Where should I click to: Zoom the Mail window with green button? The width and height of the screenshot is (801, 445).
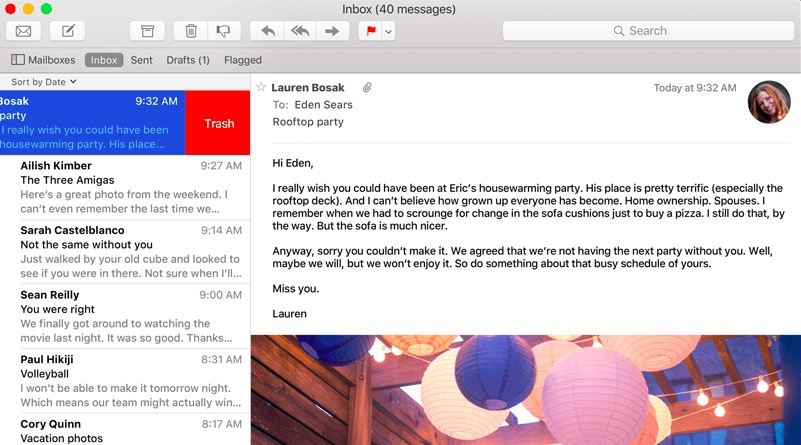pyautogui.click(x=46, y=9)
